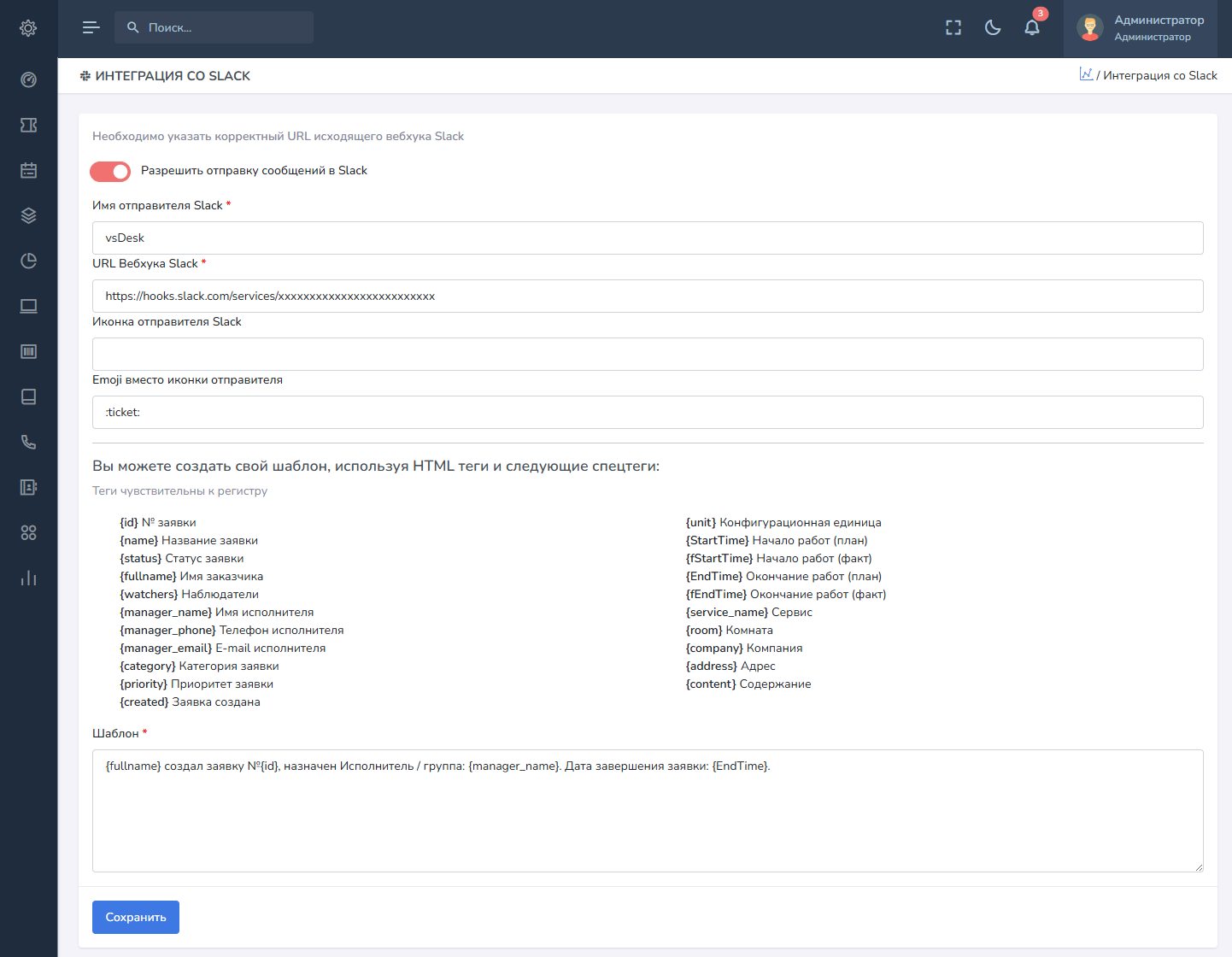The width and height of the screenshot is (1232, 957).
Task: Open the settings gear in sidebar
Action: pos(28,28)
